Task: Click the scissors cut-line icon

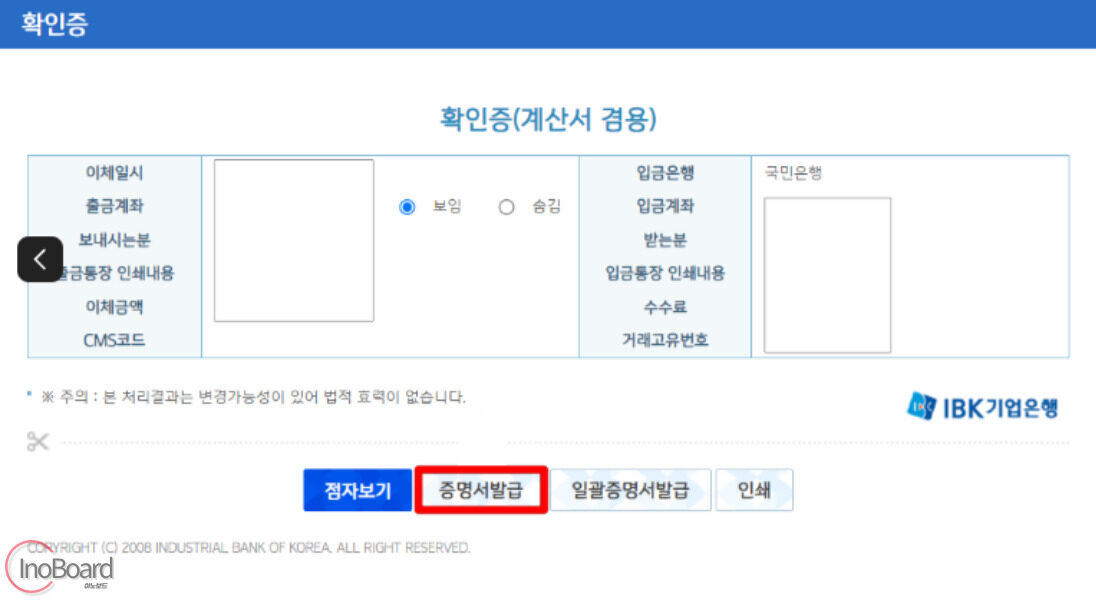Action: coord(38,441)
